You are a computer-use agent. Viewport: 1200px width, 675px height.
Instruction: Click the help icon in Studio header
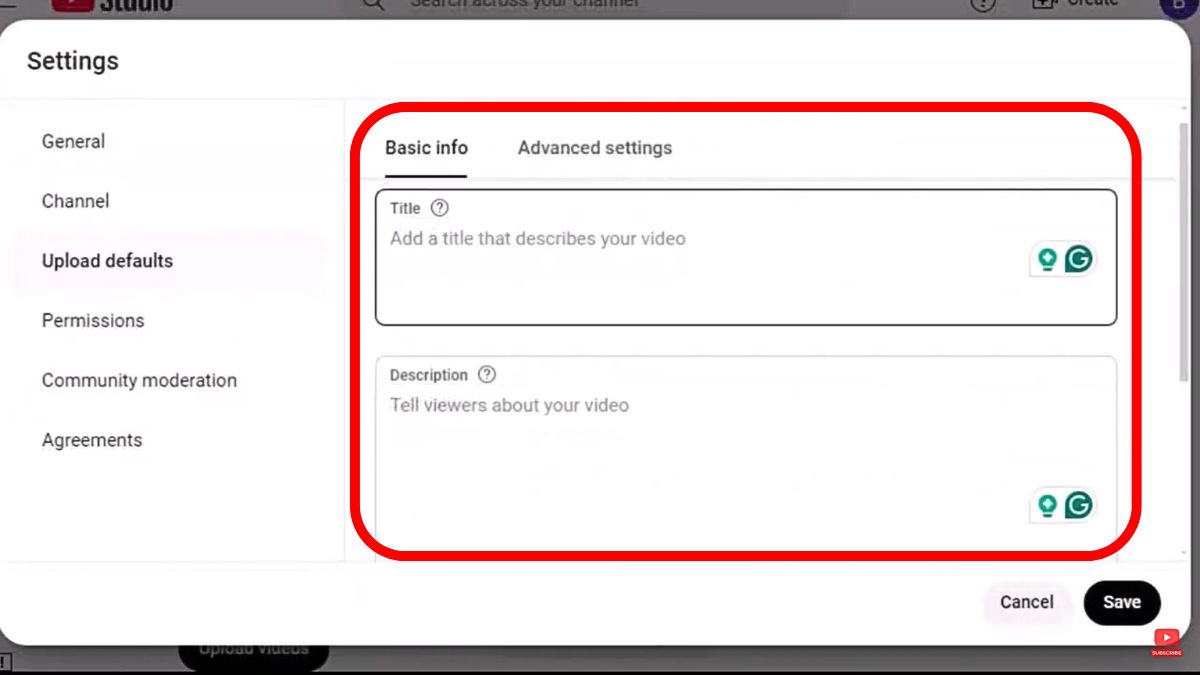[984, 5]
